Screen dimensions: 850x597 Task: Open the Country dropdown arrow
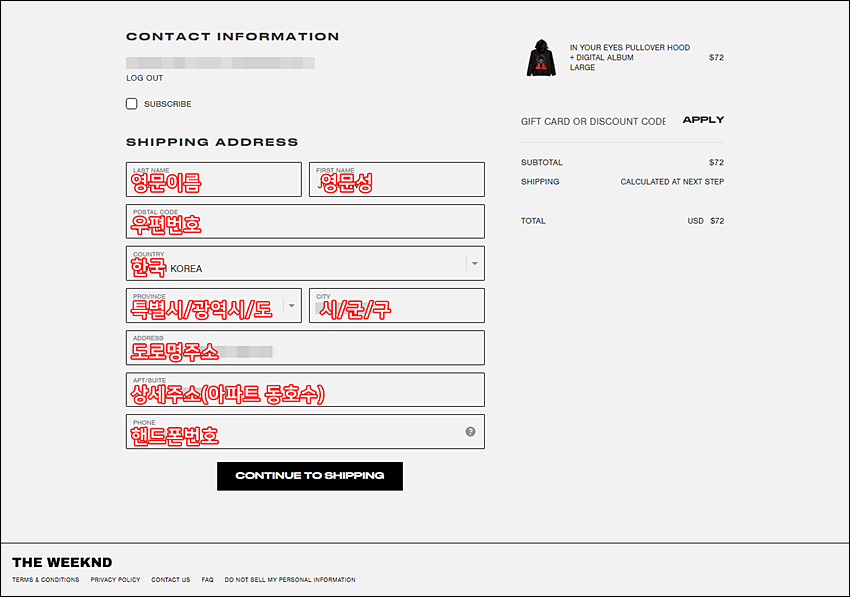[x=474, y=264]
